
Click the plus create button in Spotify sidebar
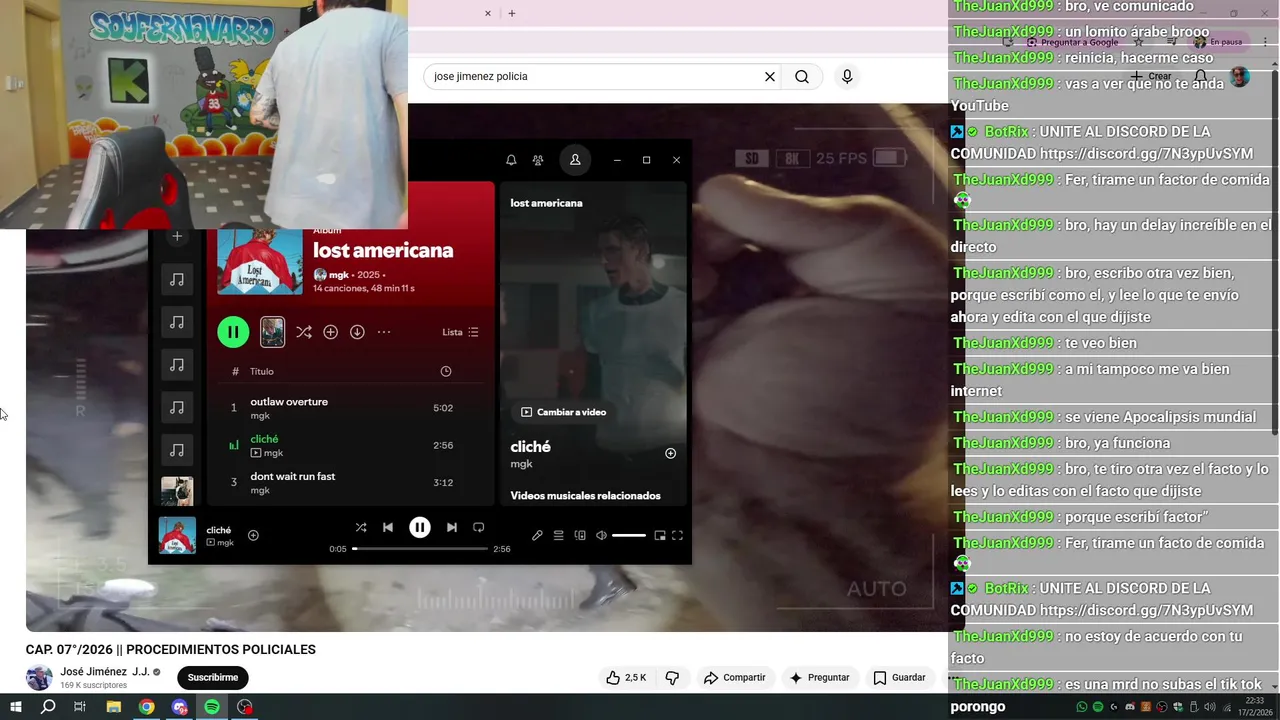[x=177, y=236]
